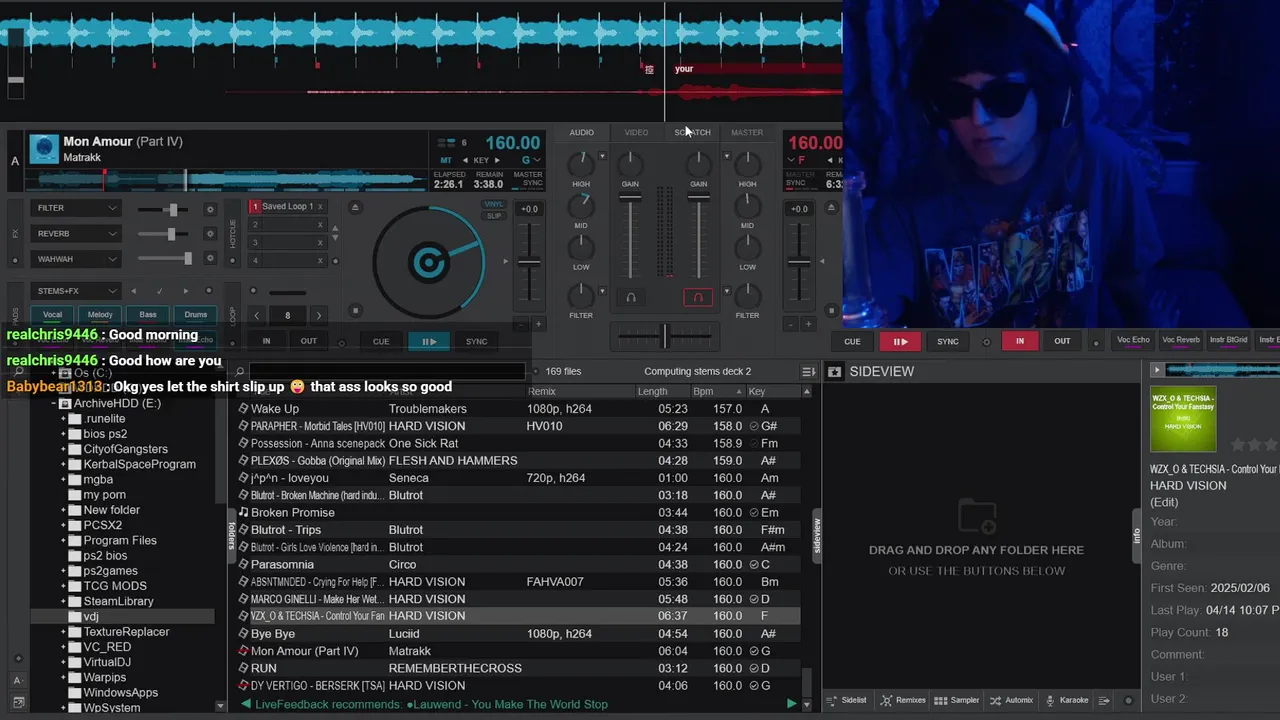Toggle the Melody stem pad
The image size is (1280, 720).
101,315
